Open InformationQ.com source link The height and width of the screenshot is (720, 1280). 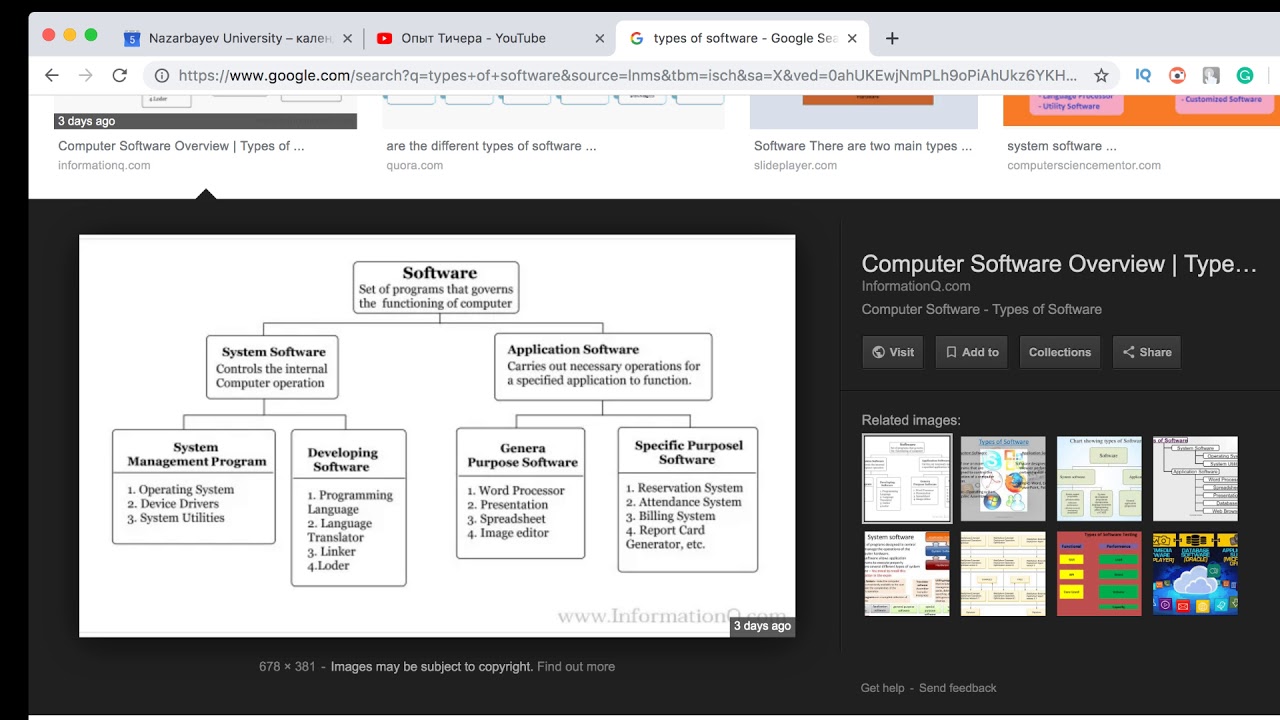point(916,286)
